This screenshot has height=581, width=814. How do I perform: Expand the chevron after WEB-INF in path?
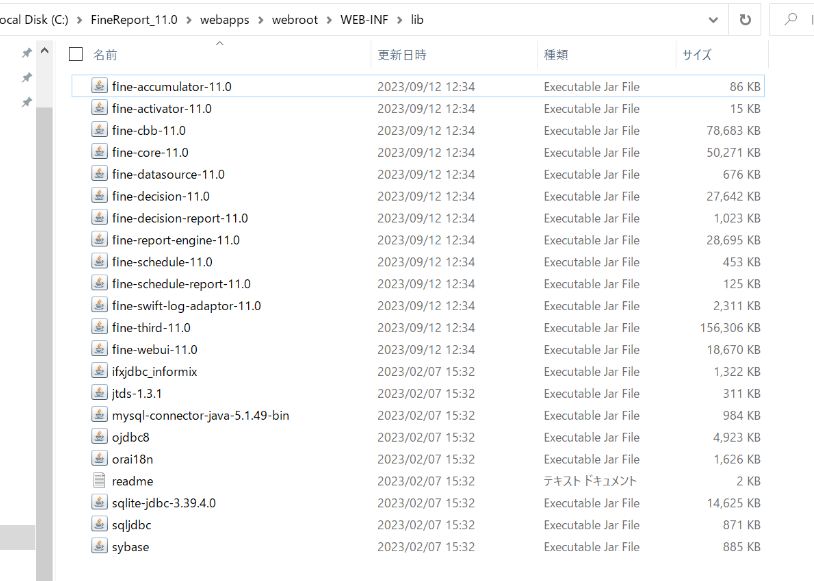coord(400,20)
